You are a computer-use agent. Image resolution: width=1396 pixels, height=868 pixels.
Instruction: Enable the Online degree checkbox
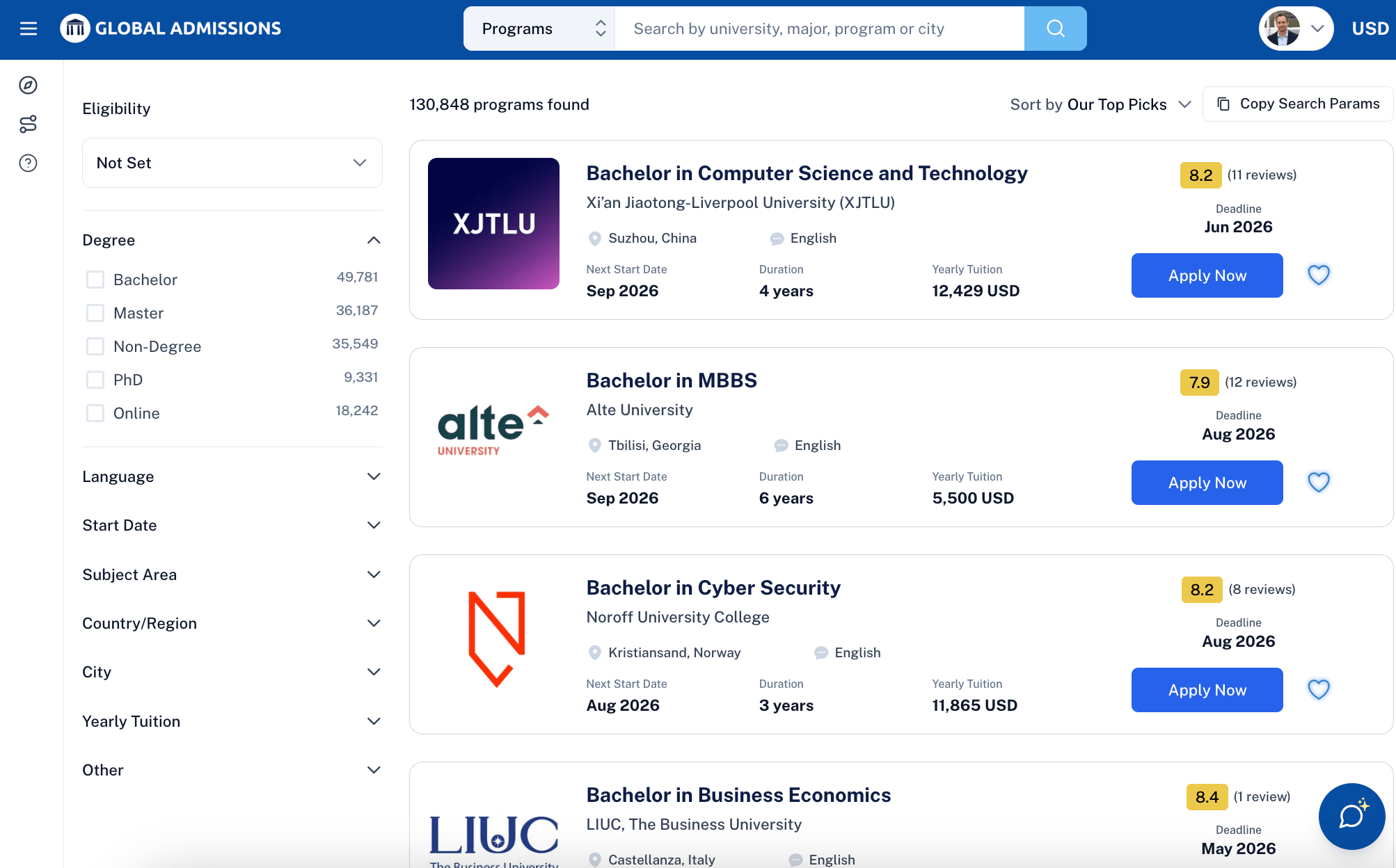coord(95,413)
